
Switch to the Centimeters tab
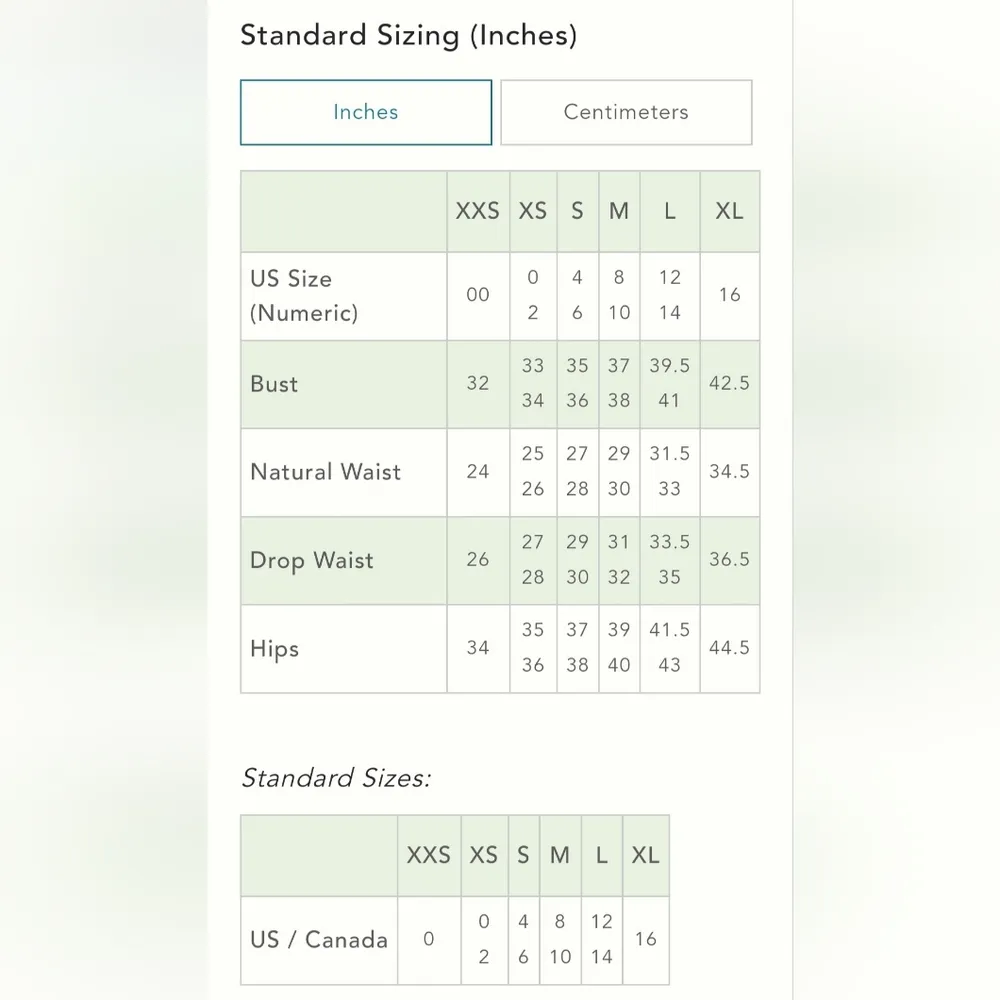pos(626,112)
